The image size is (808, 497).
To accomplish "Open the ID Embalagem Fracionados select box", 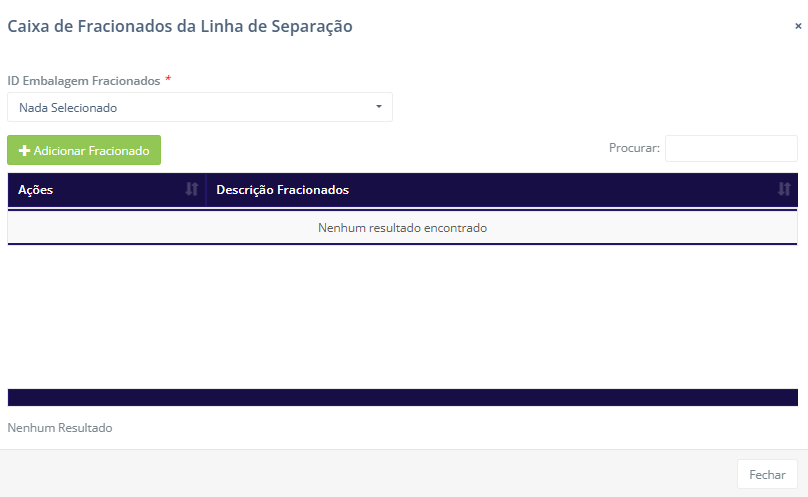I will (x=199, y=107).
